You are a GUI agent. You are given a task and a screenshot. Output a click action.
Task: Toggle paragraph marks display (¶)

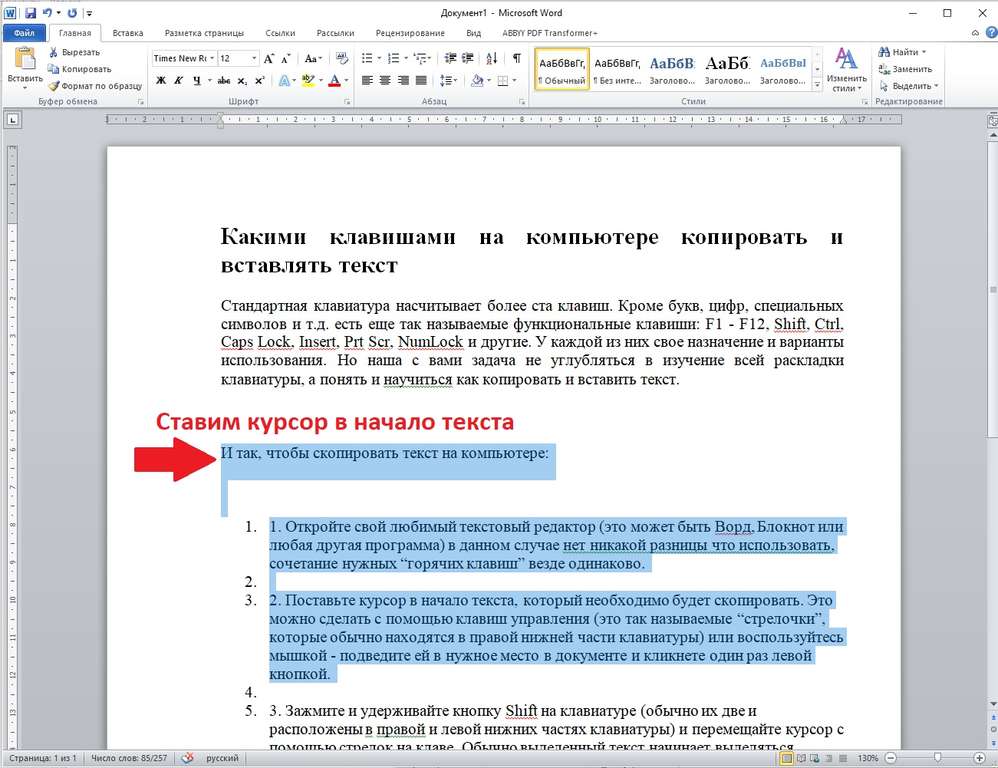pos(517,59)
